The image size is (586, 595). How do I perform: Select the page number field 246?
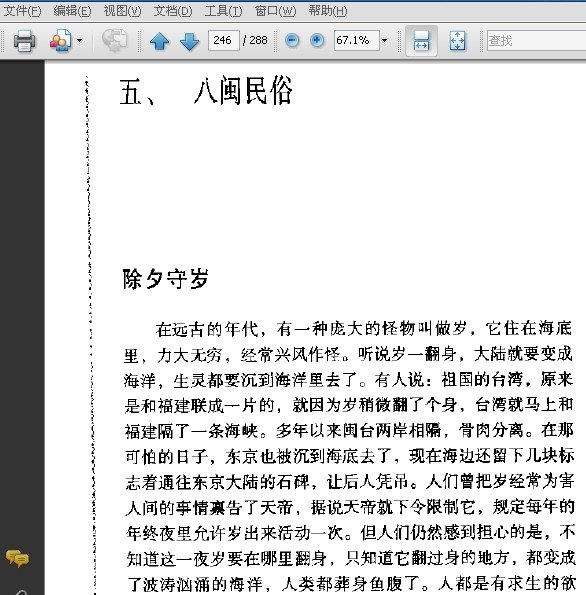click(224, 40)
